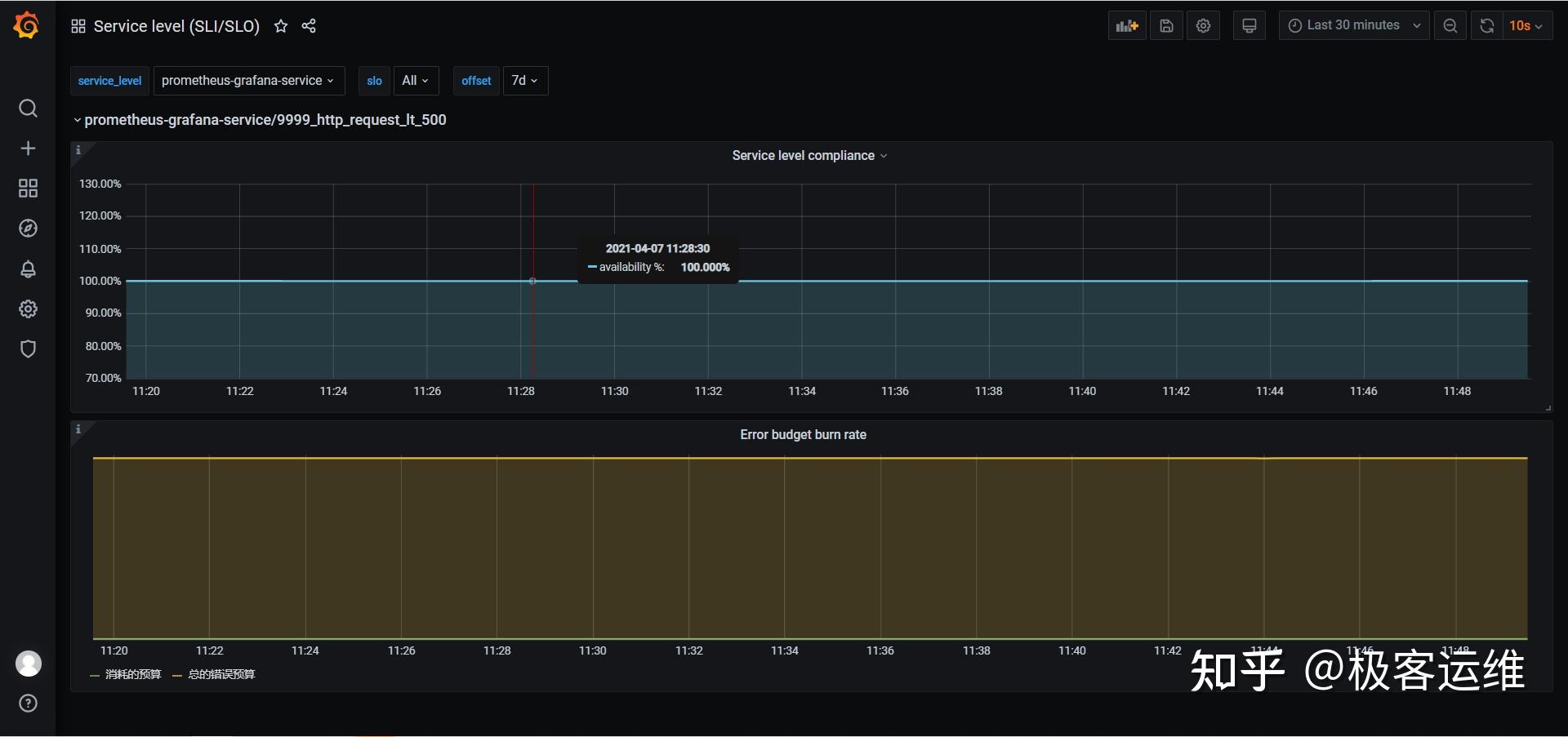1568x737 pixels.
Task: Click the refresh dashboard button
Action: (1486, 26)
